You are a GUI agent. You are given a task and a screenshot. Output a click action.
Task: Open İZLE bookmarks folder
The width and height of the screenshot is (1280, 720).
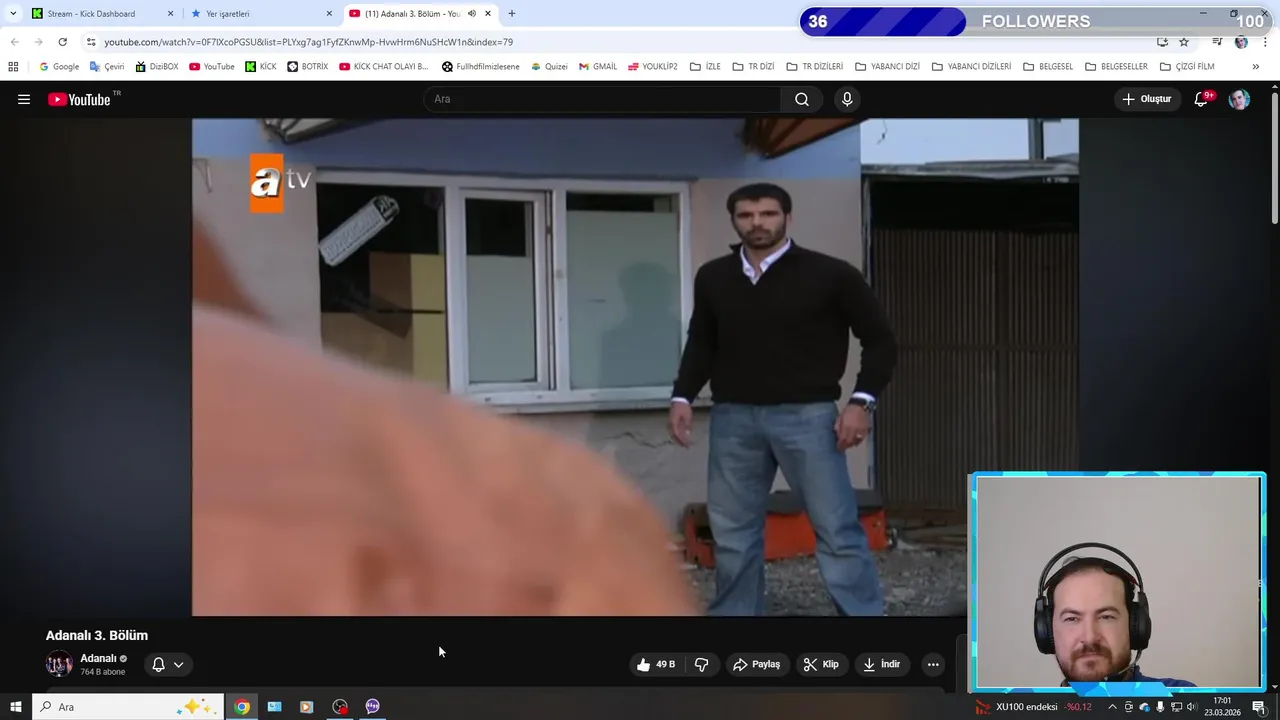[x=705, y=67]
